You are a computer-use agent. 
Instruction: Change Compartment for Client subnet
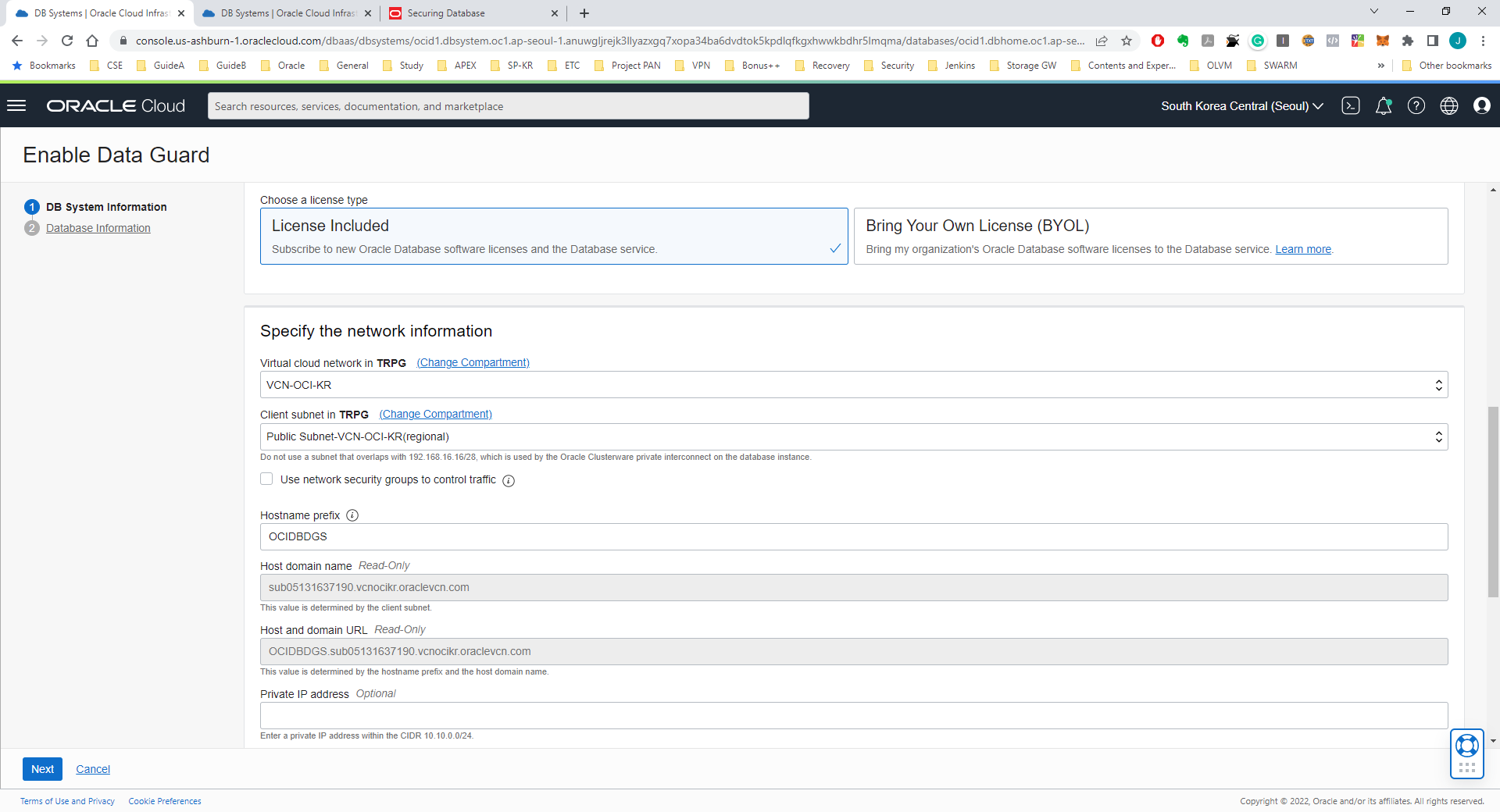(x=436, y=415)
